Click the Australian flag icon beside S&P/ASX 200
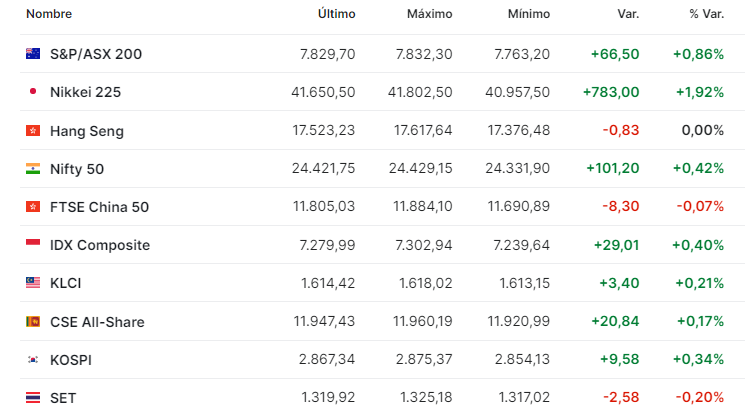Image resolution: width=745 pixels, height=414 pixels. point(33,54)
